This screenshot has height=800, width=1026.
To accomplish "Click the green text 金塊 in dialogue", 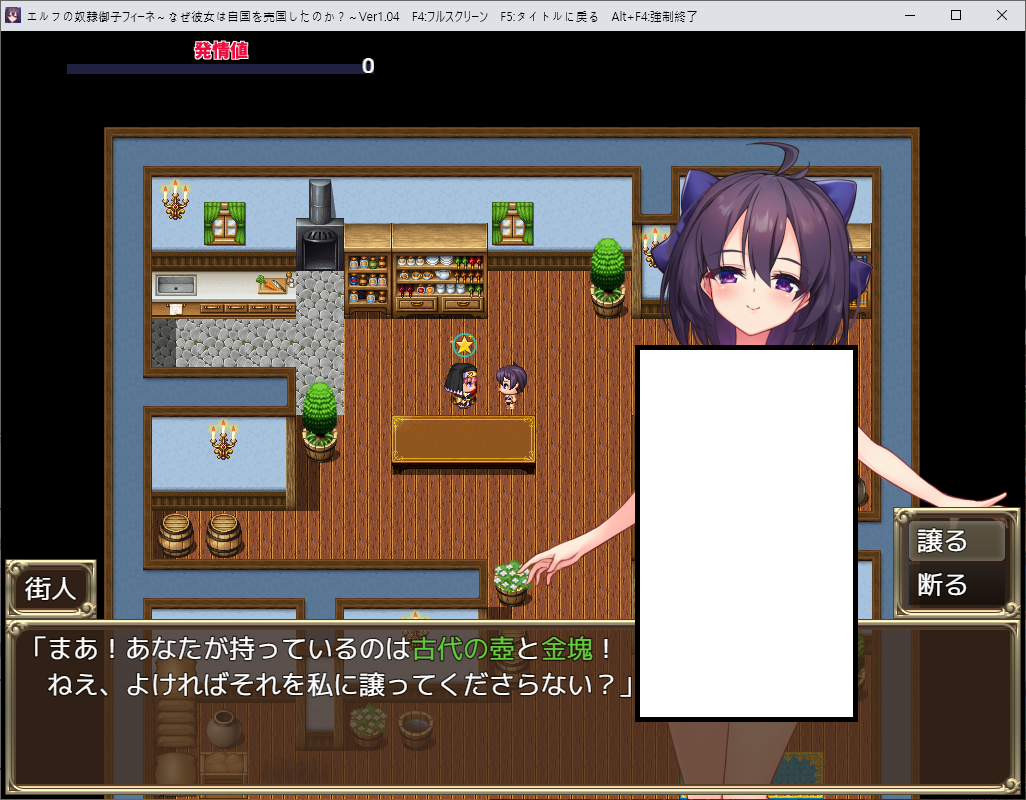I will click(567, 649).
